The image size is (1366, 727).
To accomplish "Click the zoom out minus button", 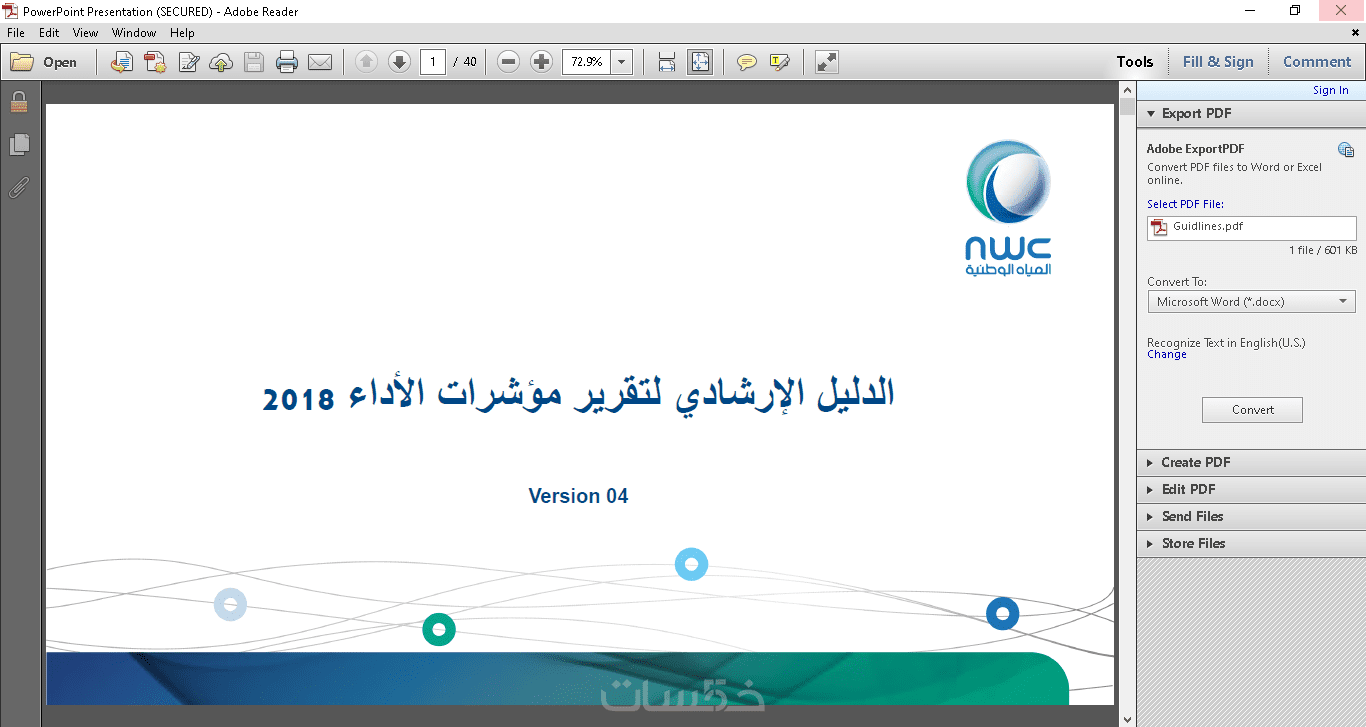I will (x=508, y=62).
